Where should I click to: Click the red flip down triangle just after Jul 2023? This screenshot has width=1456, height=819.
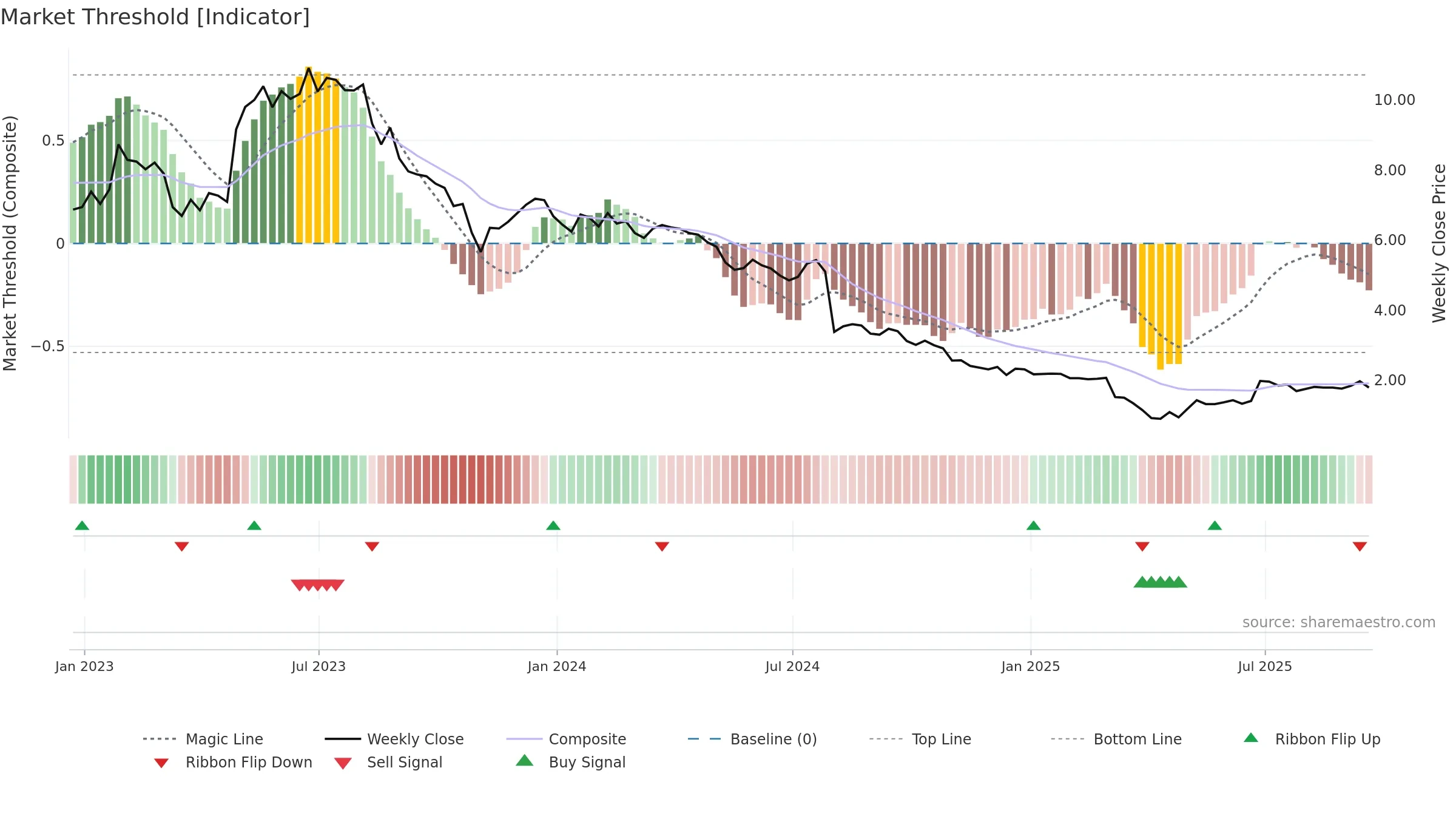(x=372, y=547)
